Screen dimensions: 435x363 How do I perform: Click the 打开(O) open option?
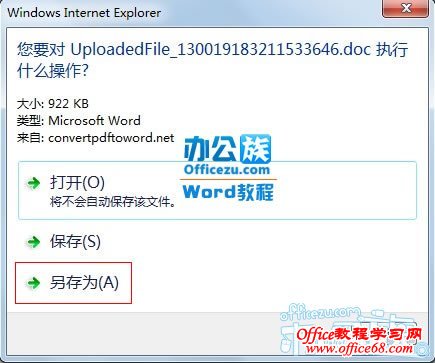click(217, 190)
